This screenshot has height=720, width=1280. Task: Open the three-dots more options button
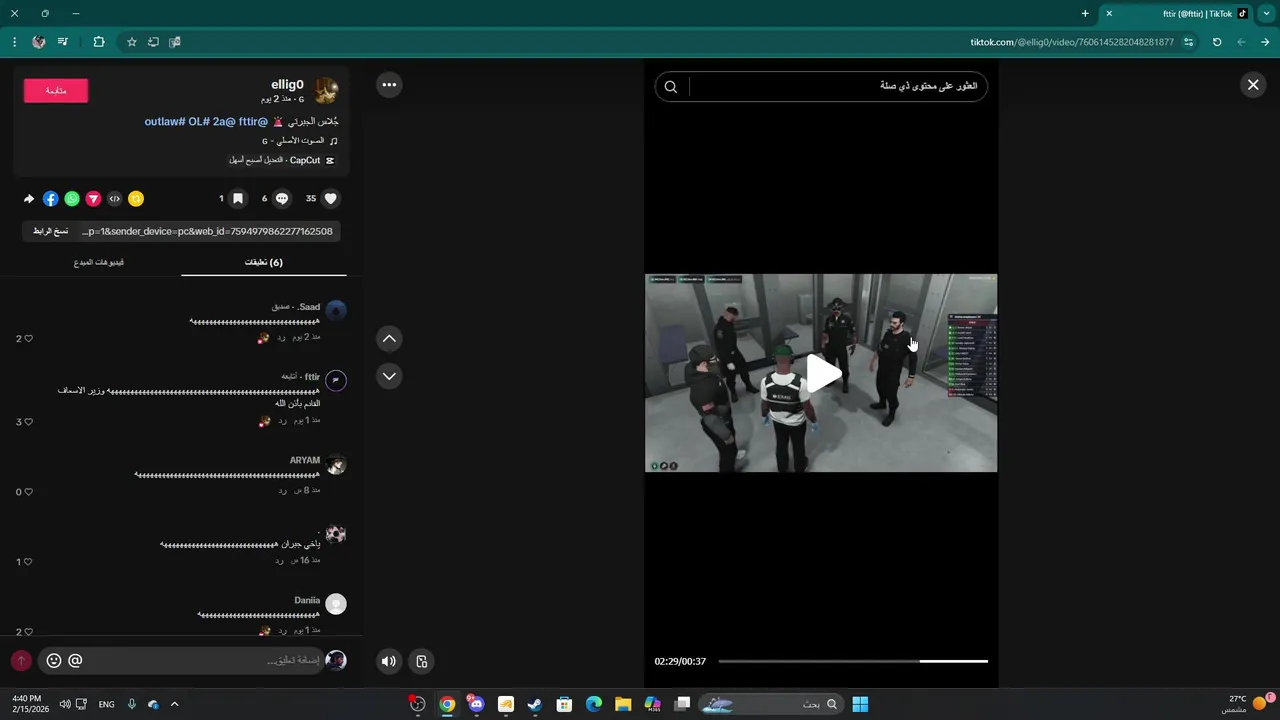(x=390, y=85)
